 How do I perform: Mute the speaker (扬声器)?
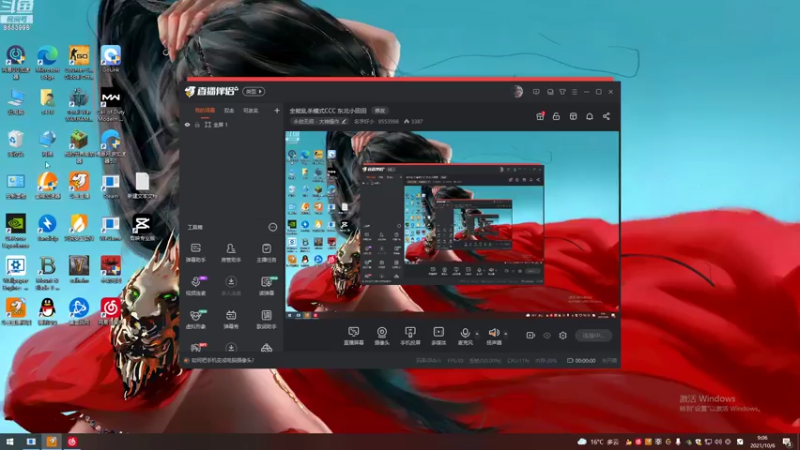[x=493, y=336]
